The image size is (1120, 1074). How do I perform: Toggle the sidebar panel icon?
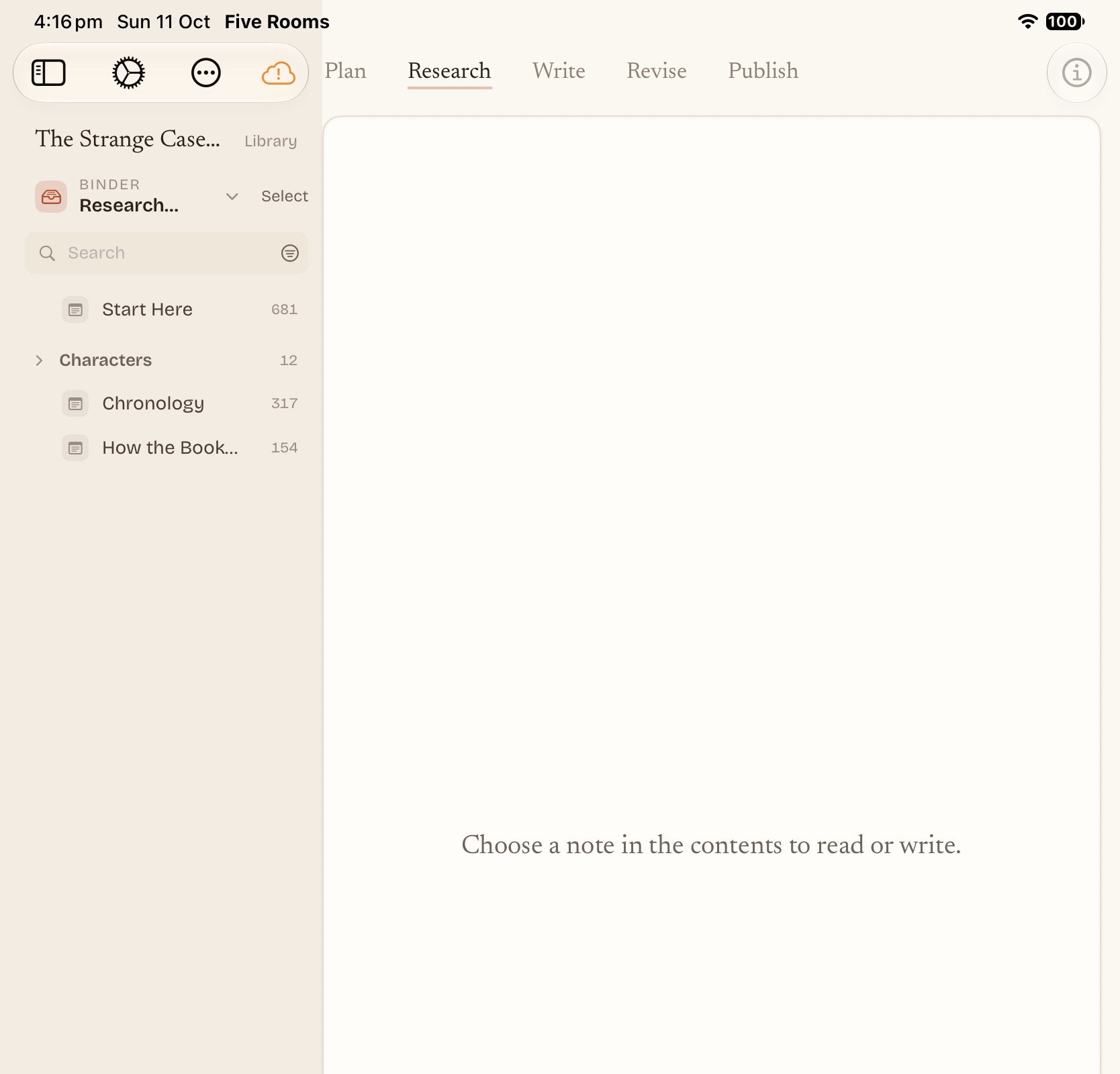coord(48,72)
